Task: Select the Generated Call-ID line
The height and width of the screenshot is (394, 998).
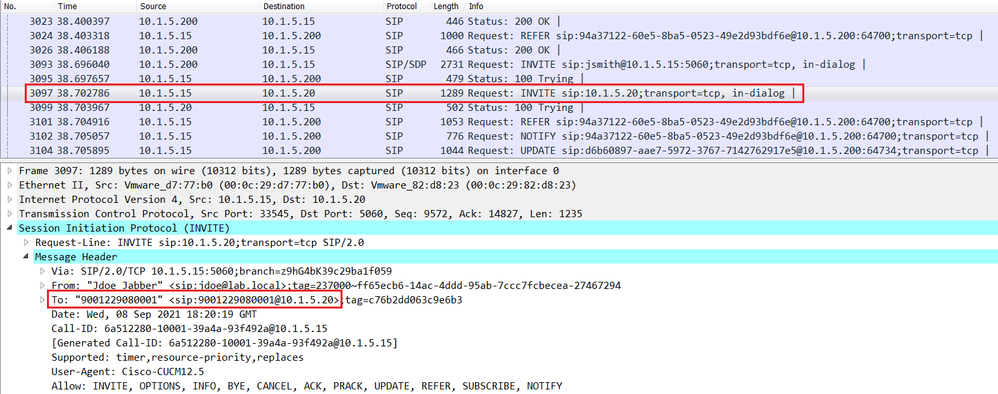Action: coord(224,343)
